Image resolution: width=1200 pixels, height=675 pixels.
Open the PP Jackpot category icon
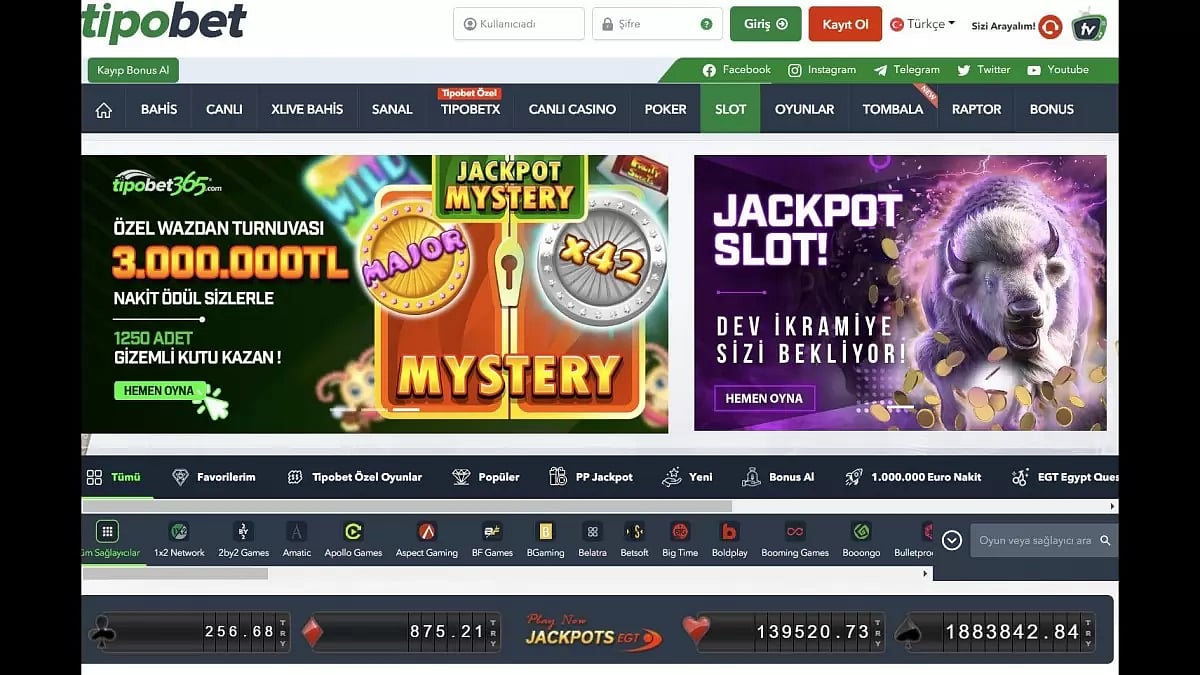pyautogui.click(x=556, y=477)
